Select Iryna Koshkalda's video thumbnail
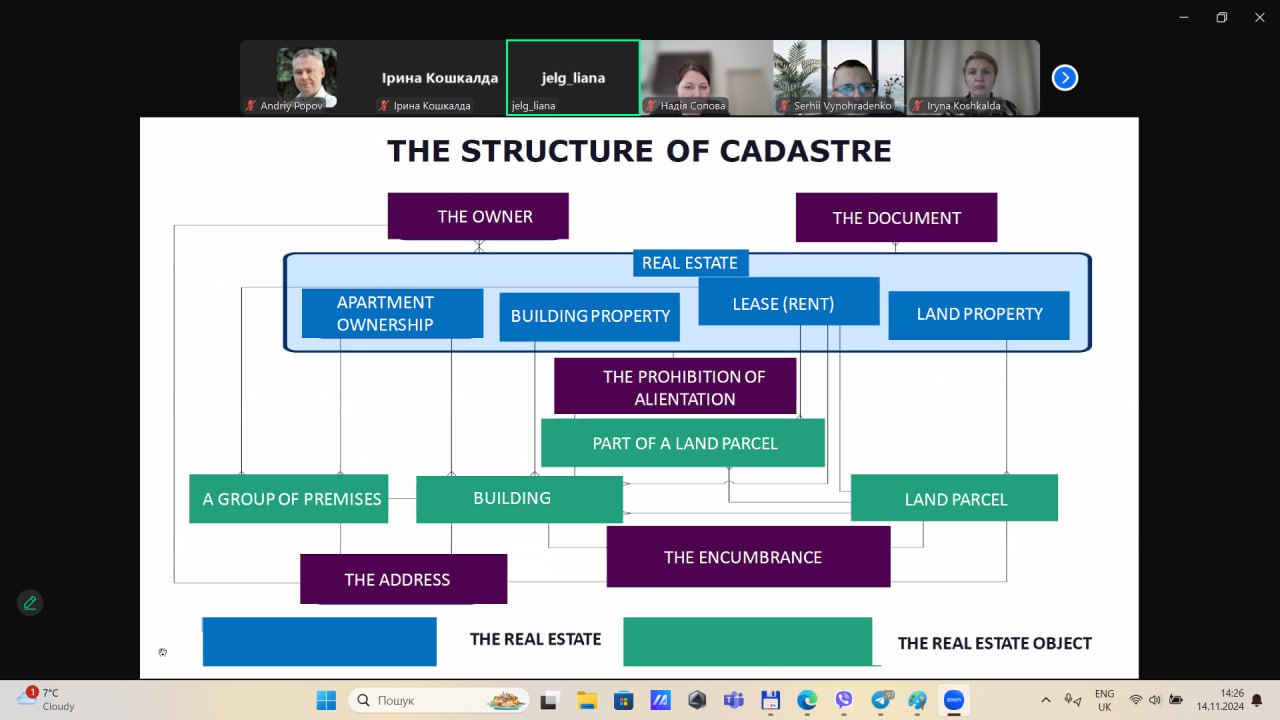Image resolution: width=1280 pixels, height=720 pixels. pyautogui.click(x=973, y=78)
